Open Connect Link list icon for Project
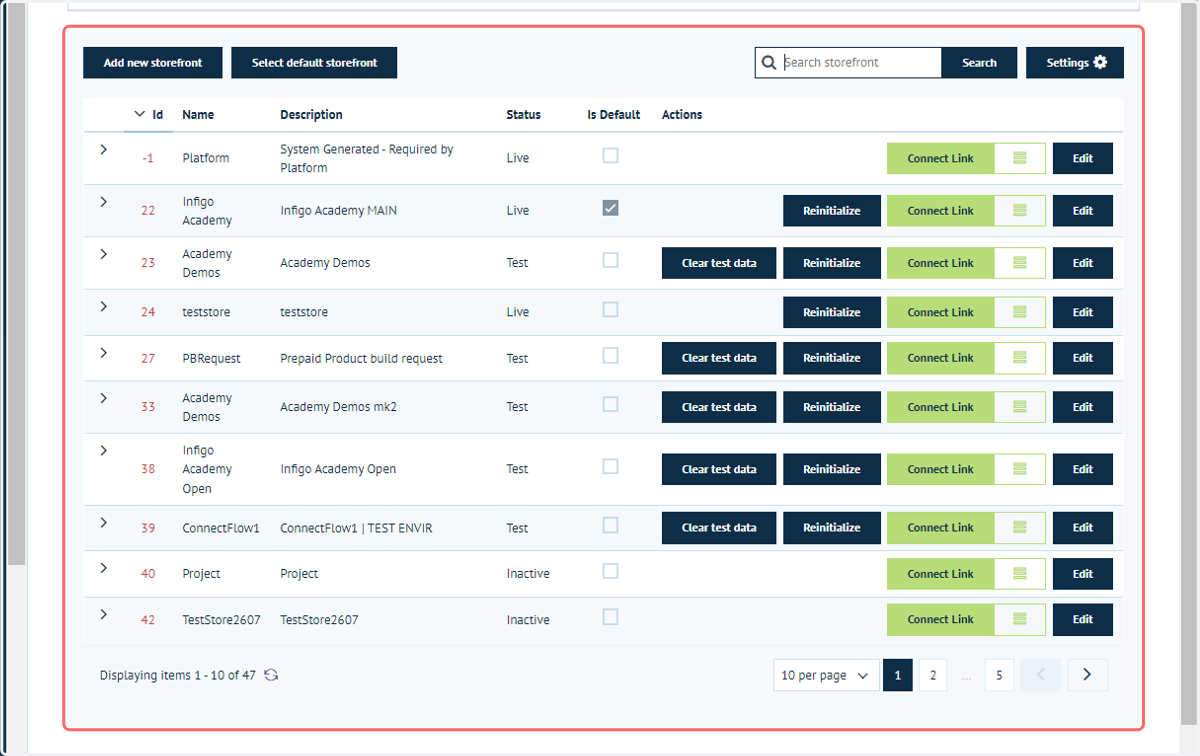The image size is (1200, 756). (x=1020, y=574)
